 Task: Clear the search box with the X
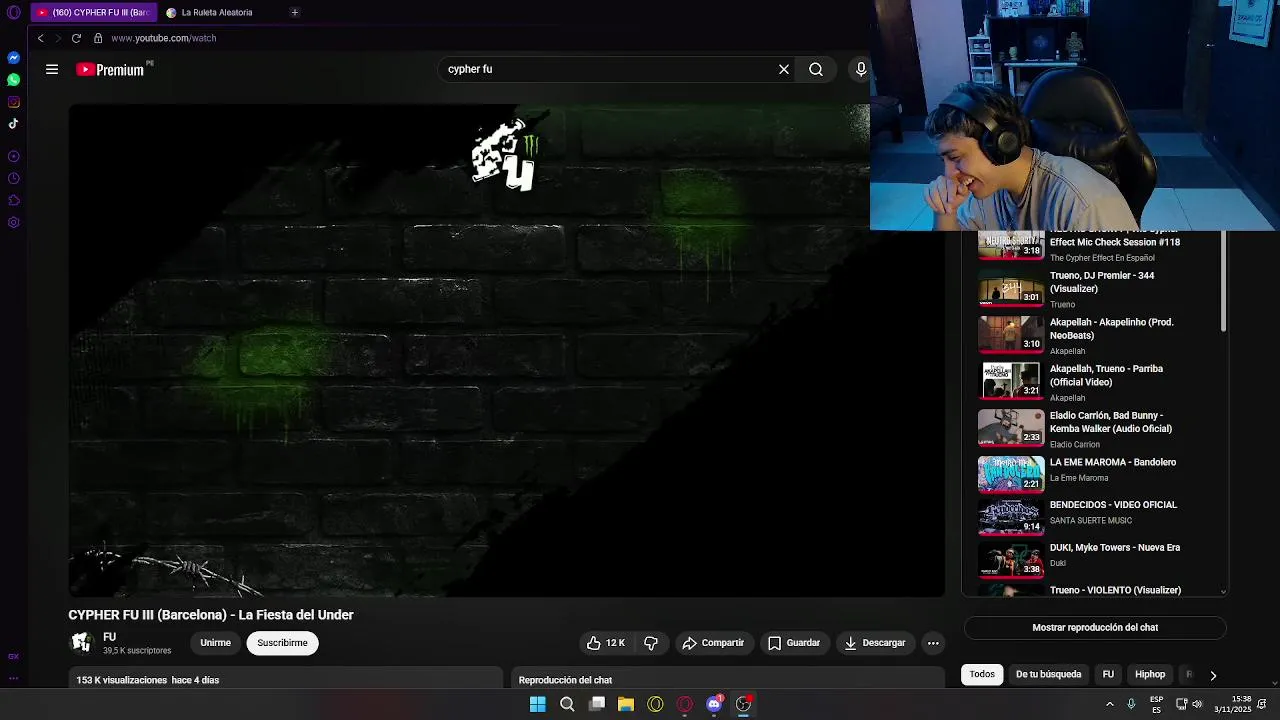[784, 69]
